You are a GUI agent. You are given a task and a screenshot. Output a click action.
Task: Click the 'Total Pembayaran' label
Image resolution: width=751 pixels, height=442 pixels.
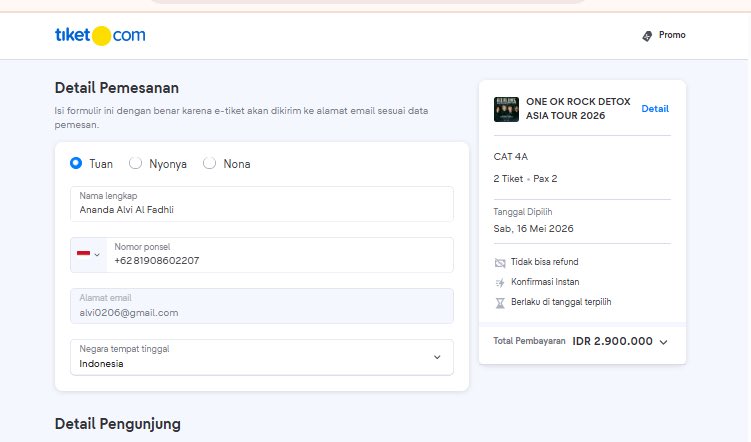coord(529,341)
